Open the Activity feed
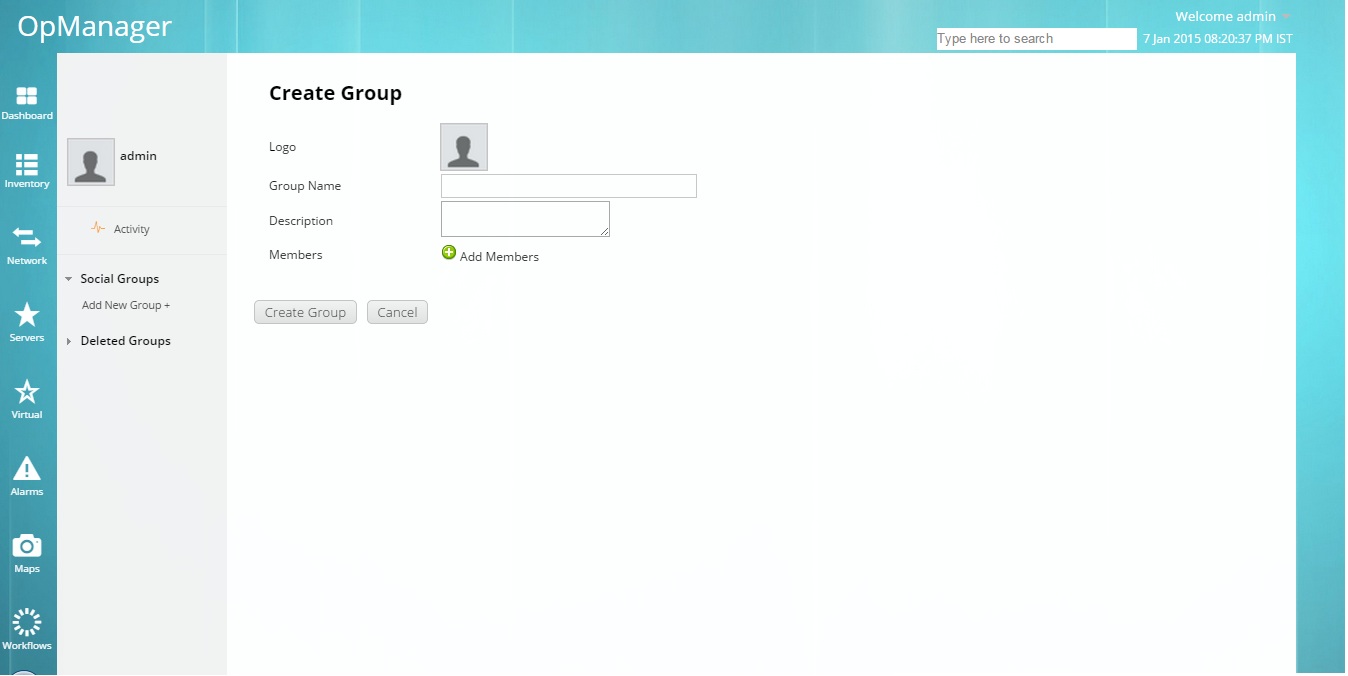 [x=131, y=228]
